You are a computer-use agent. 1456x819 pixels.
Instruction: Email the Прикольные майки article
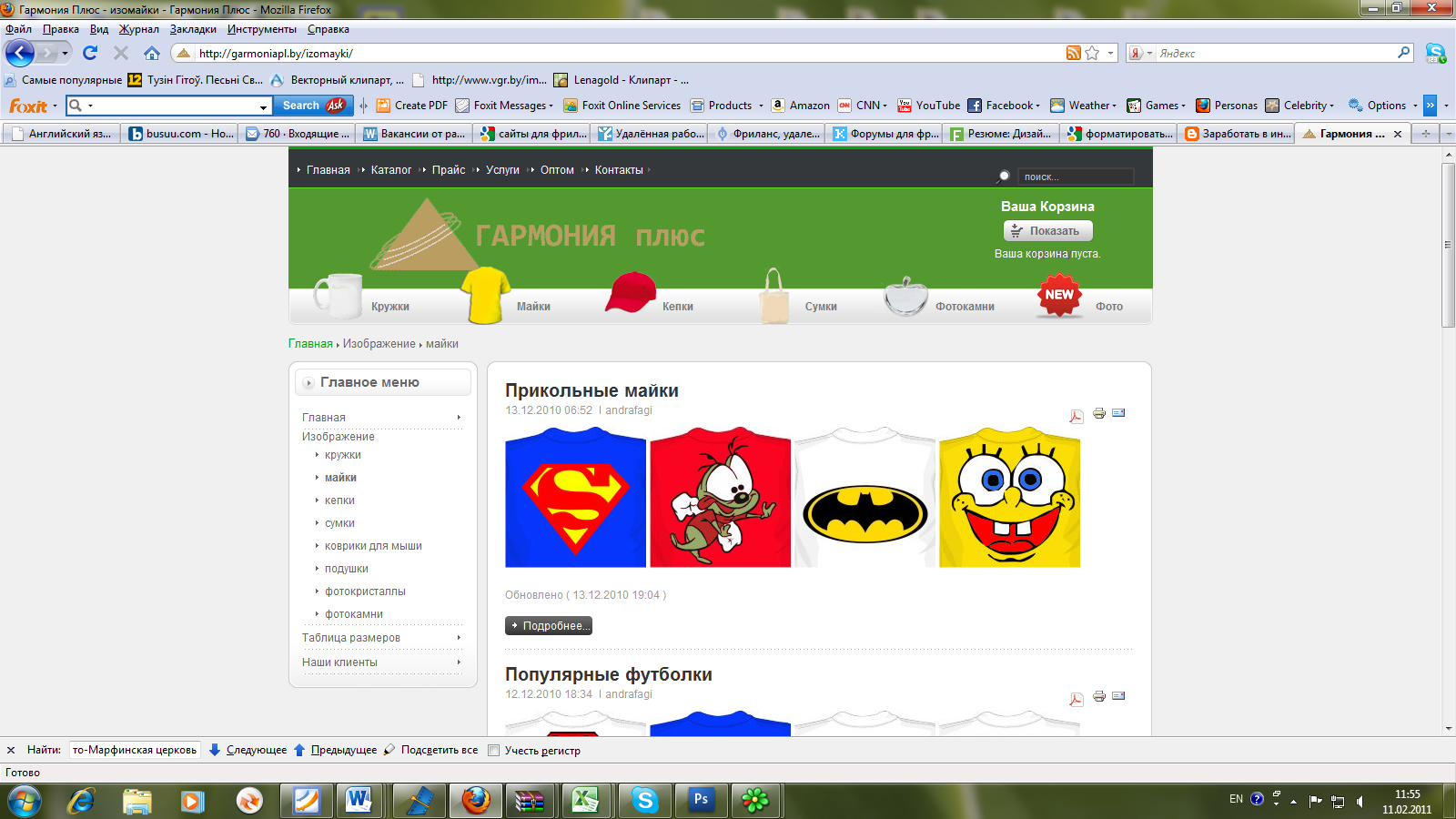click(1118, 412)
